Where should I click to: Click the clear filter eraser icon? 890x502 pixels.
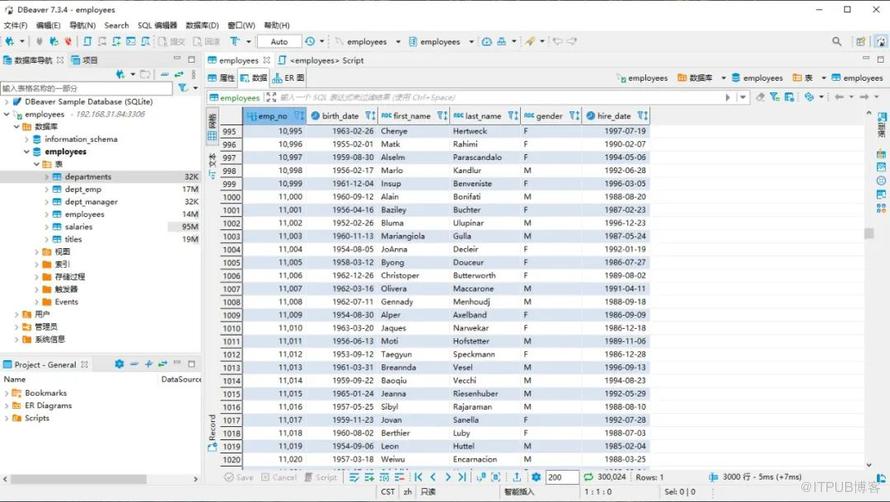(760, 97)
